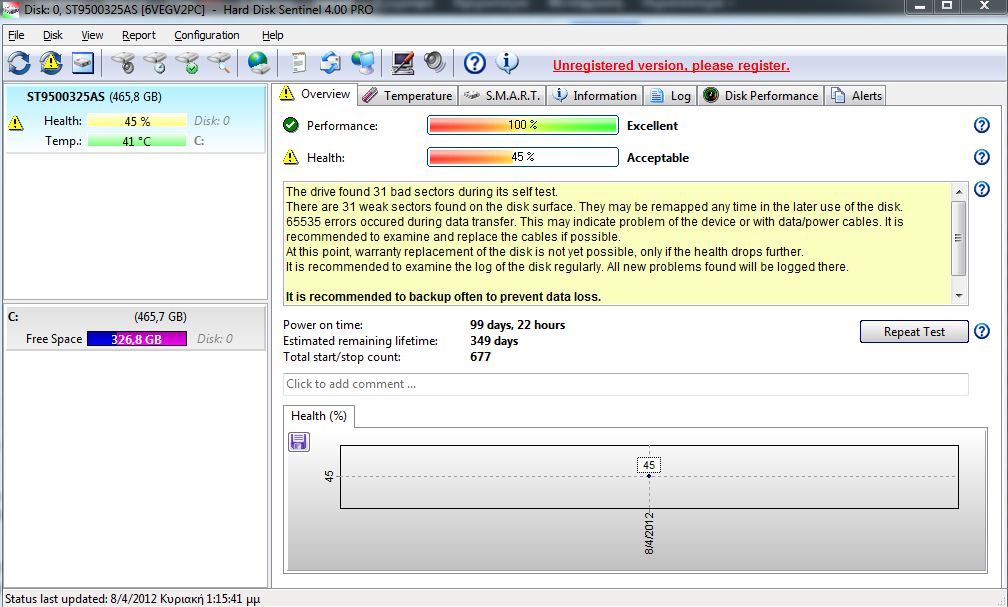
Task: Switch to the Alerts tab
Action: [x=856, y=96]
